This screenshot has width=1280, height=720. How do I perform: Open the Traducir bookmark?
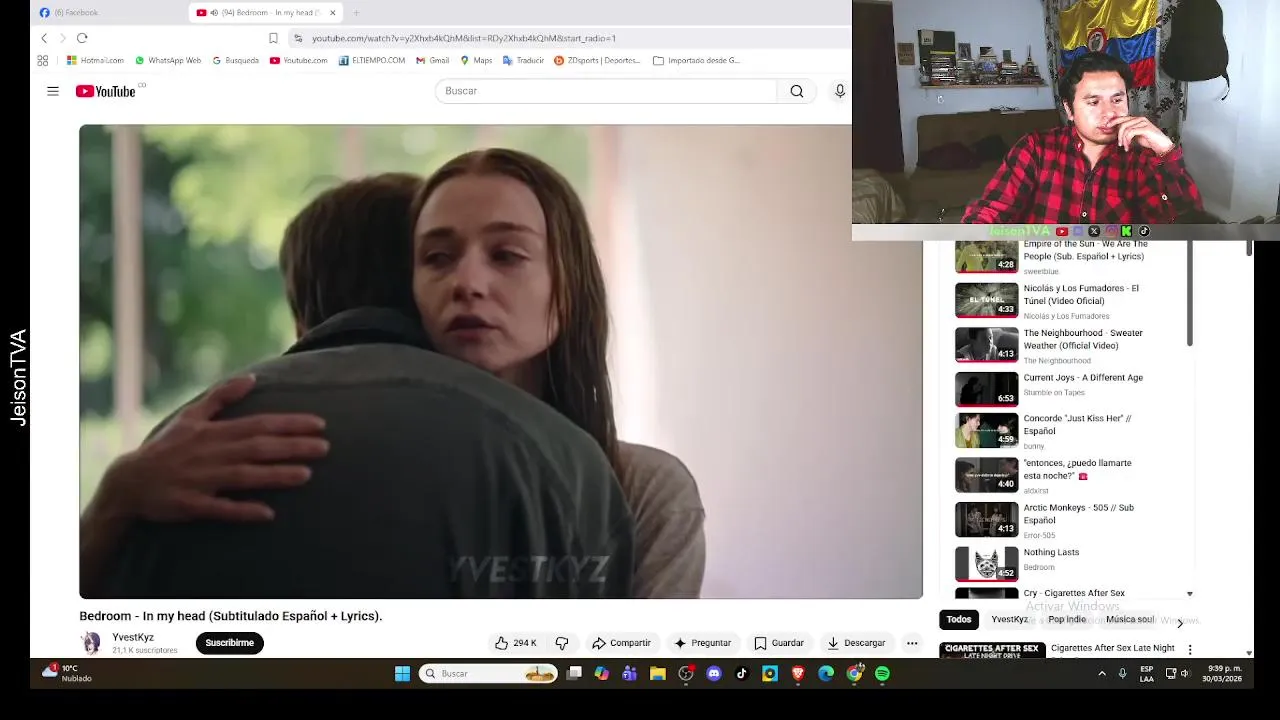524,60
